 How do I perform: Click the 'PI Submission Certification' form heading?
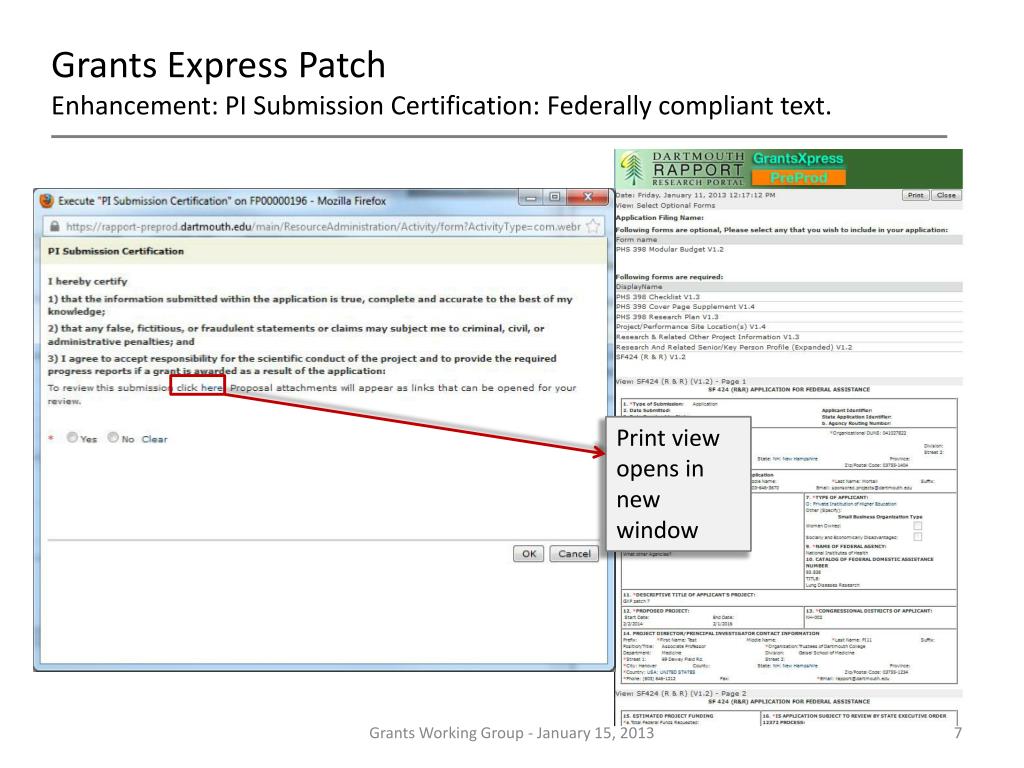coord(116,251)
